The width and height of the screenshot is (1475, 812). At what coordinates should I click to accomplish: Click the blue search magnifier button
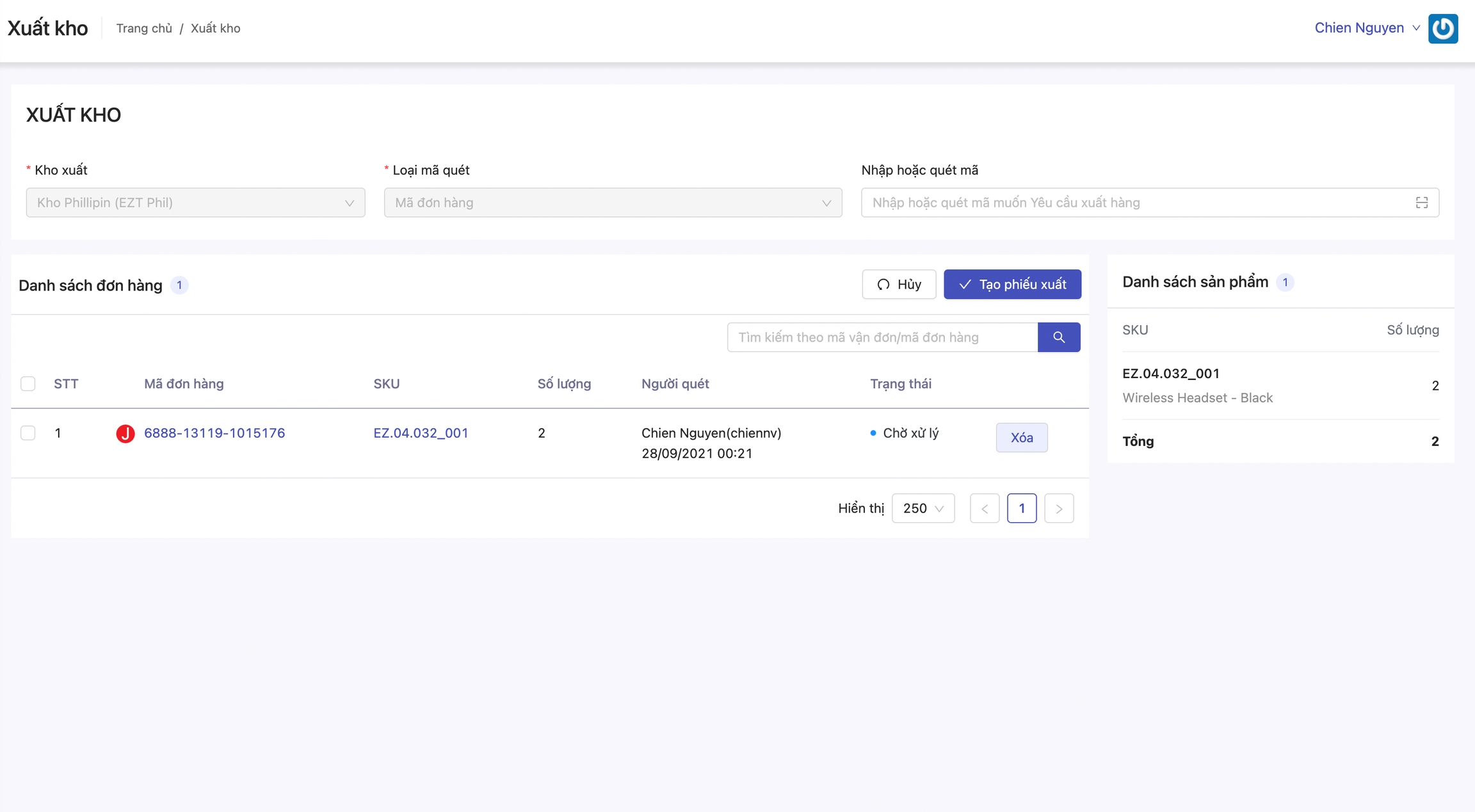(x=1058, y=337)
